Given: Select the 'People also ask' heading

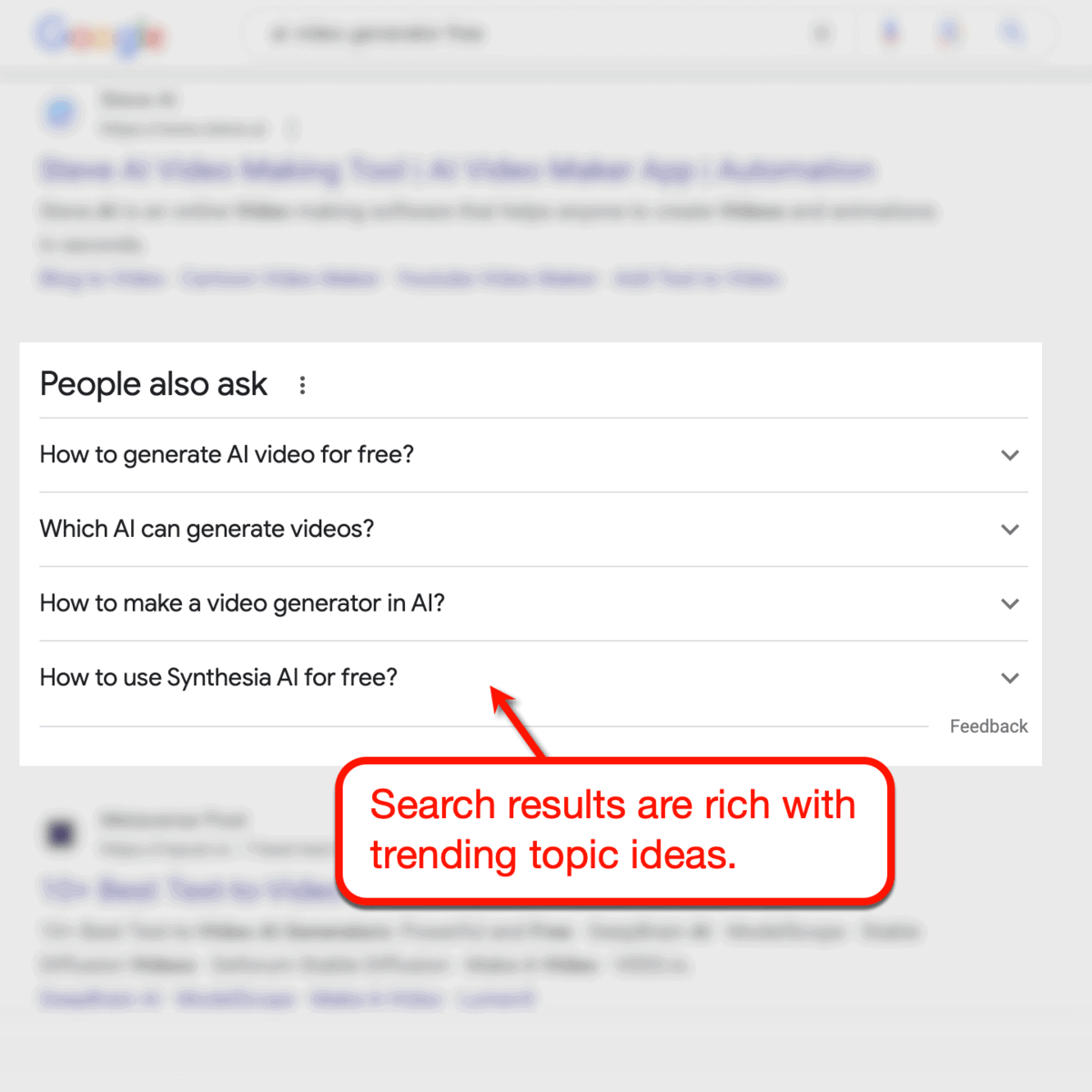Looking at the screenshot, I should pos(153,384).
